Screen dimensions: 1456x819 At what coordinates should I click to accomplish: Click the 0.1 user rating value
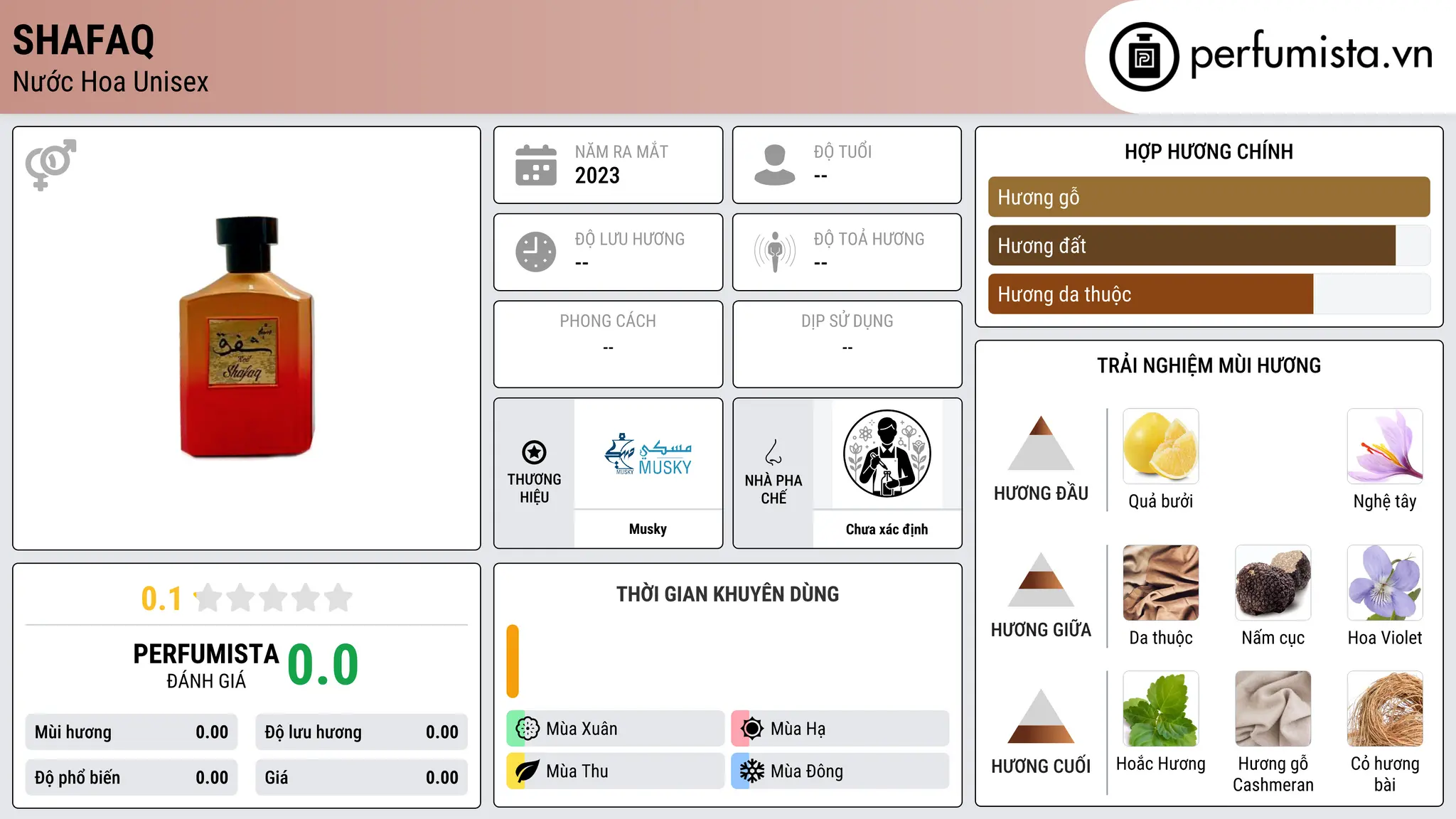[161, 599]
